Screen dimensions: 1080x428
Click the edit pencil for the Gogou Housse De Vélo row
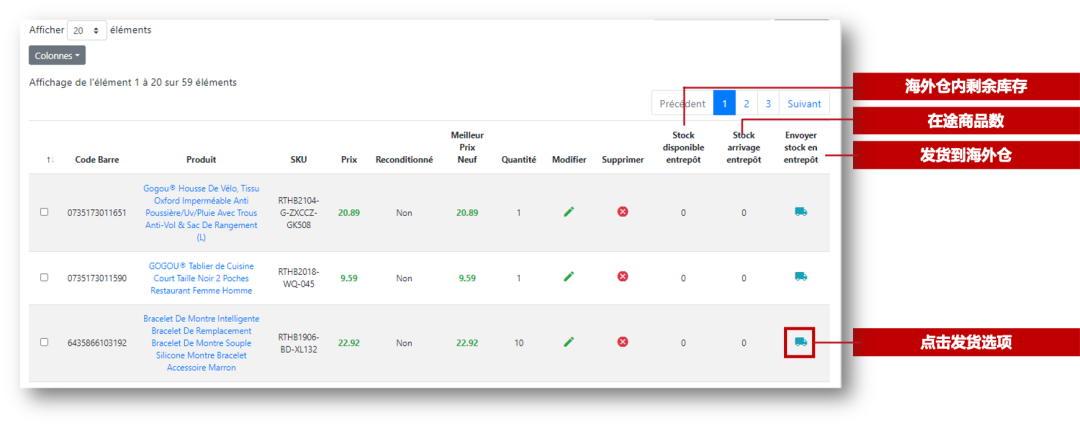pos(569,212)
